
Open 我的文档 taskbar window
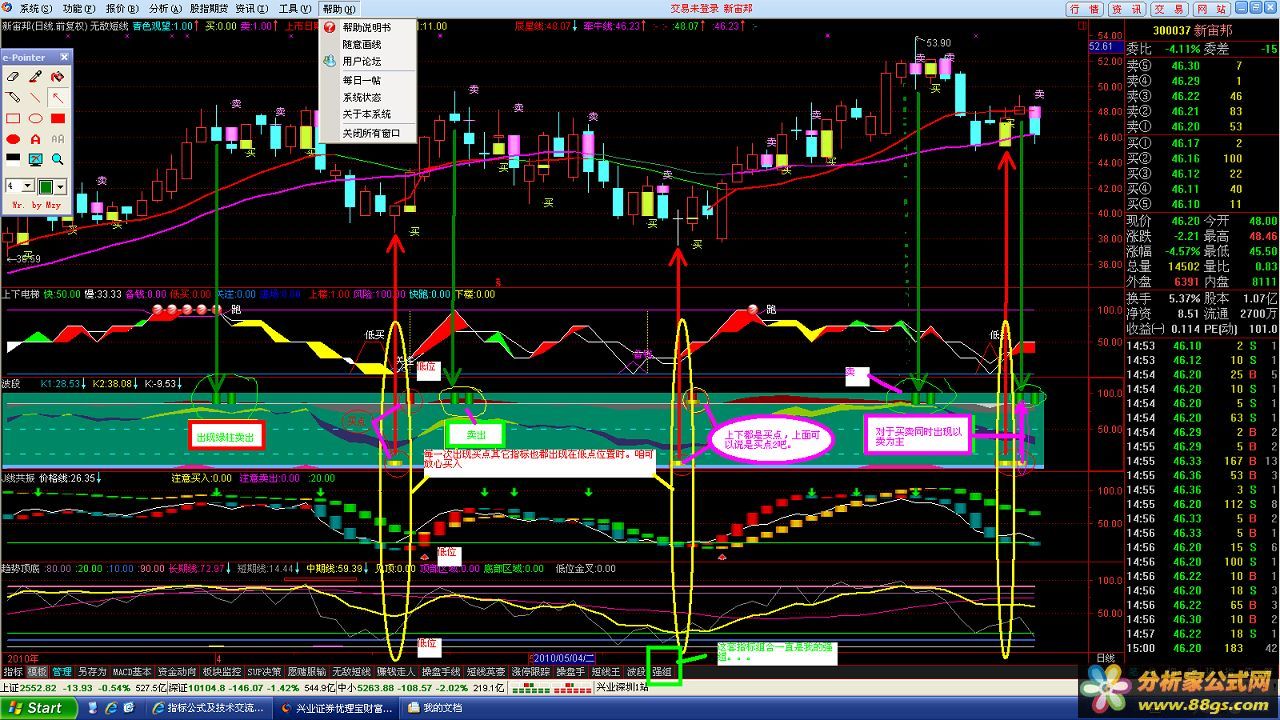tap(435, 708)
